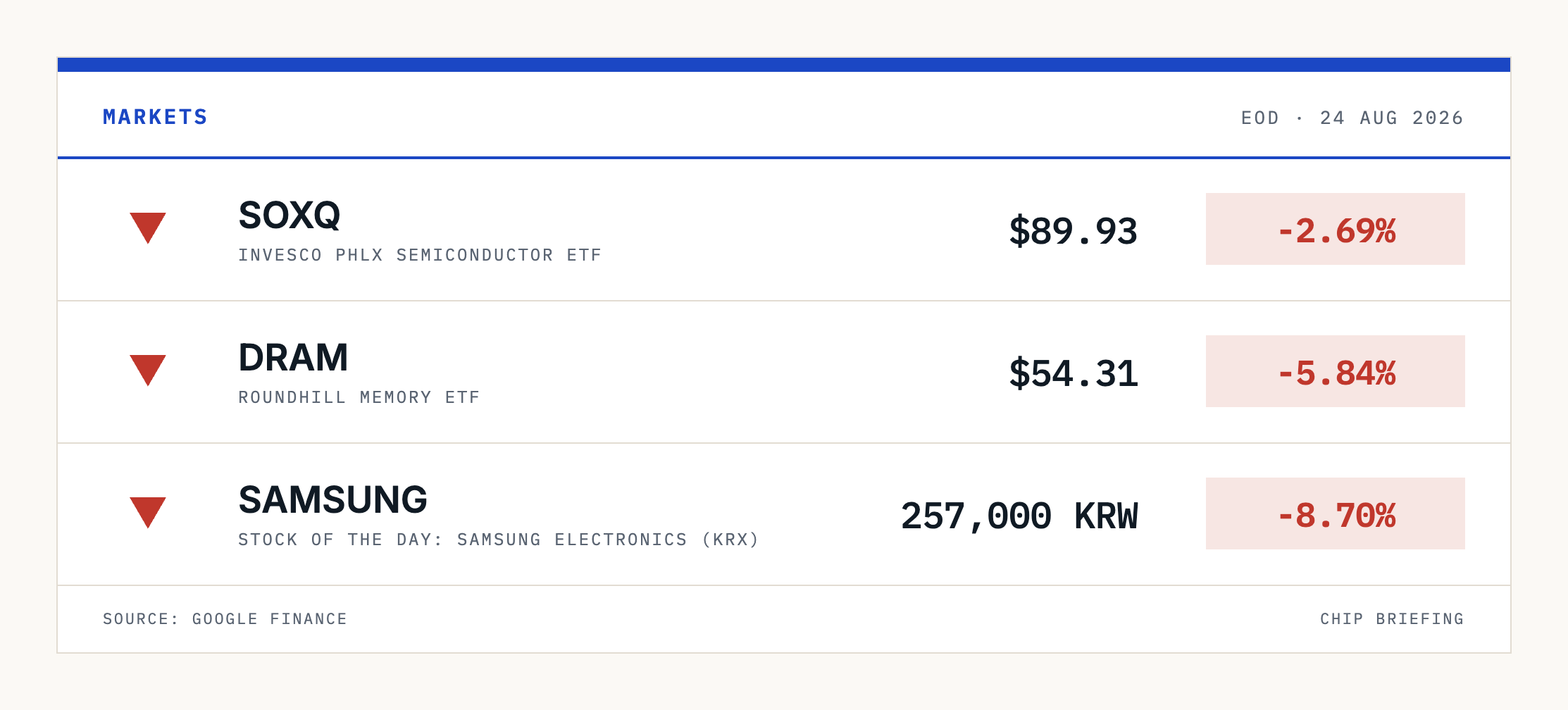Click the blue bar atop the card
This screenshot has height=710, width=1568.
[784, 65]
